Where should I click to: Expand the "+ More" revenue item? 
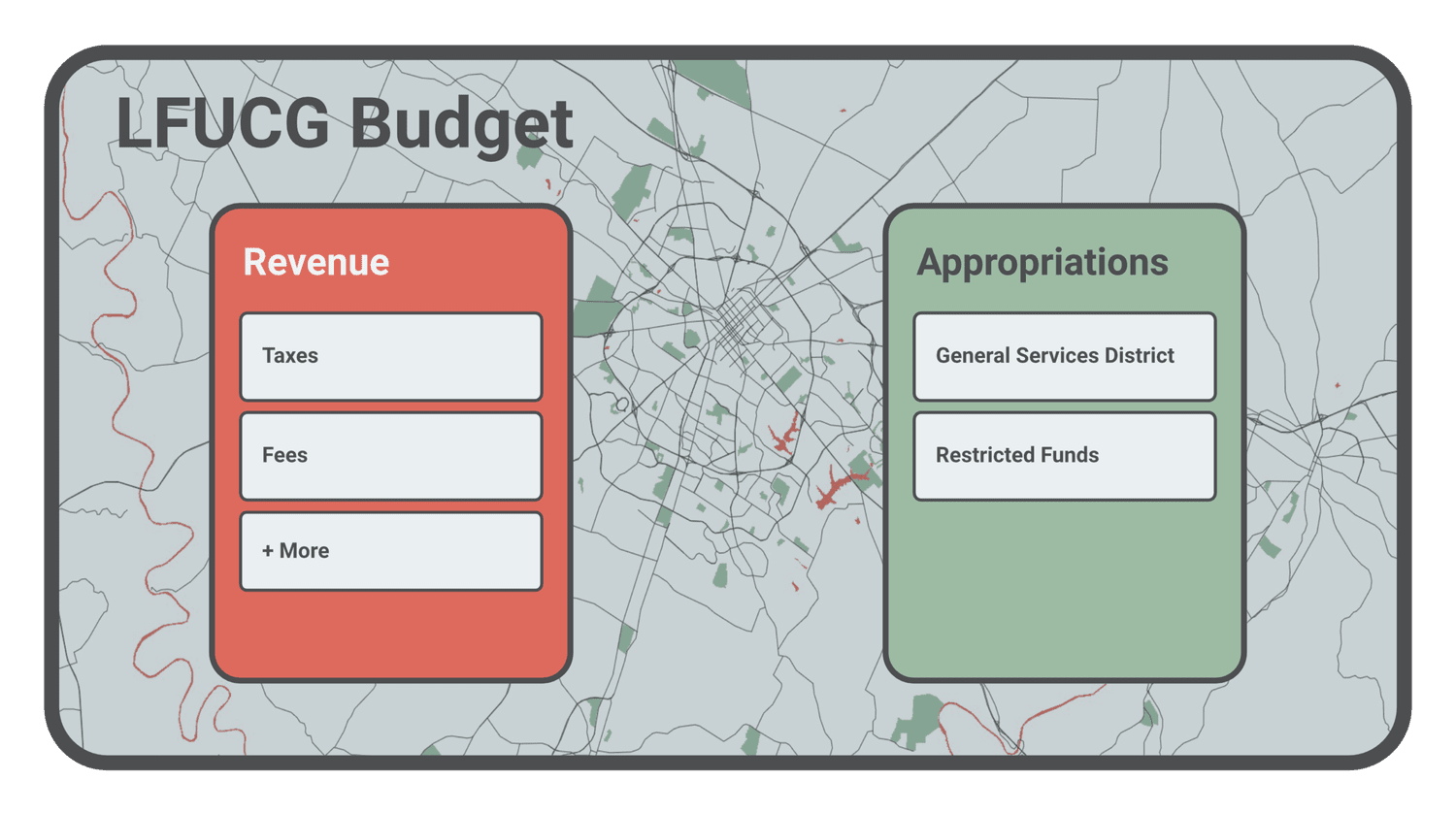point(390,550)
